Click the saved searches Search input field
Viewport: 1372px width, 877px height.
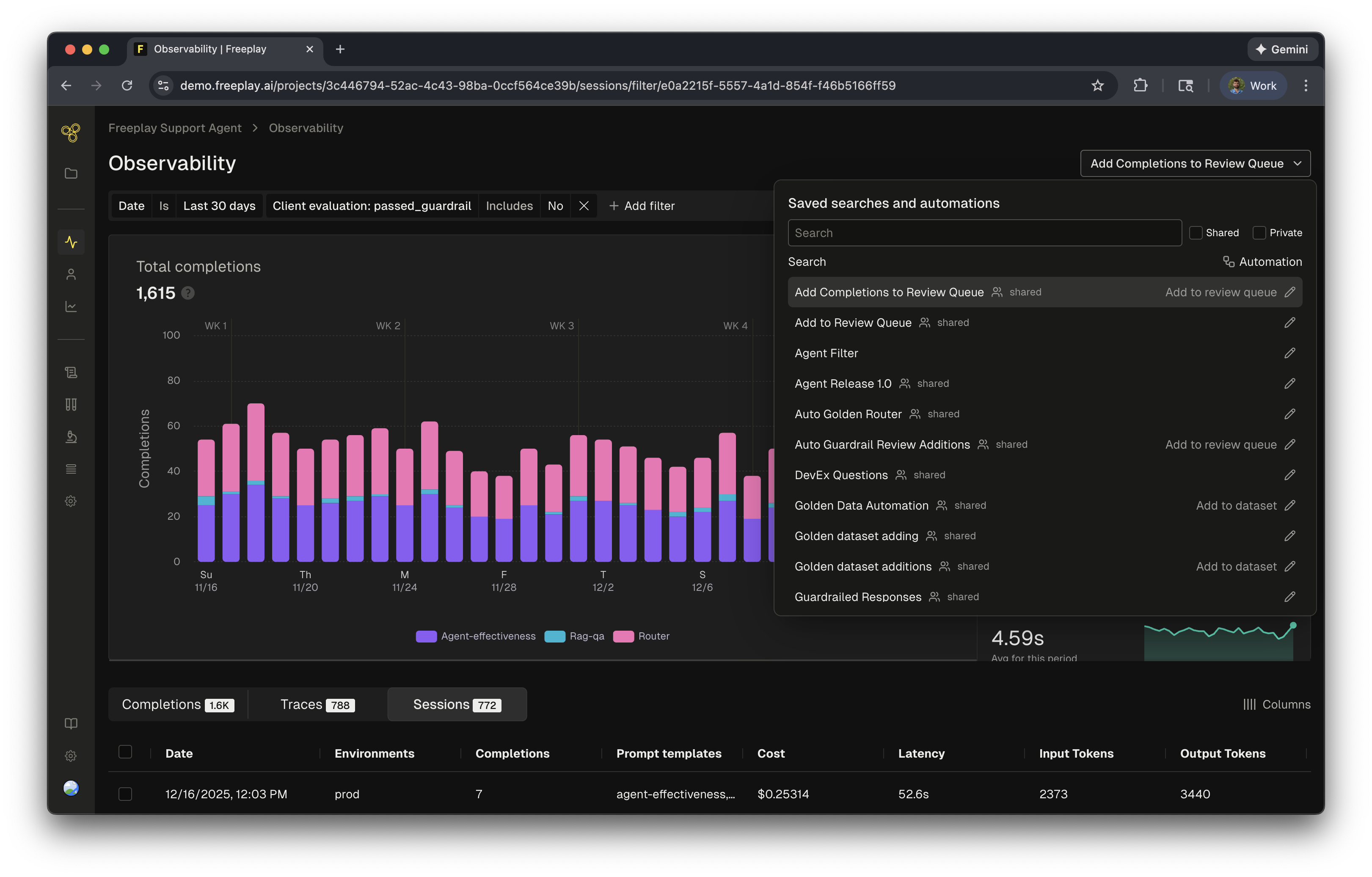pos(984,233)
